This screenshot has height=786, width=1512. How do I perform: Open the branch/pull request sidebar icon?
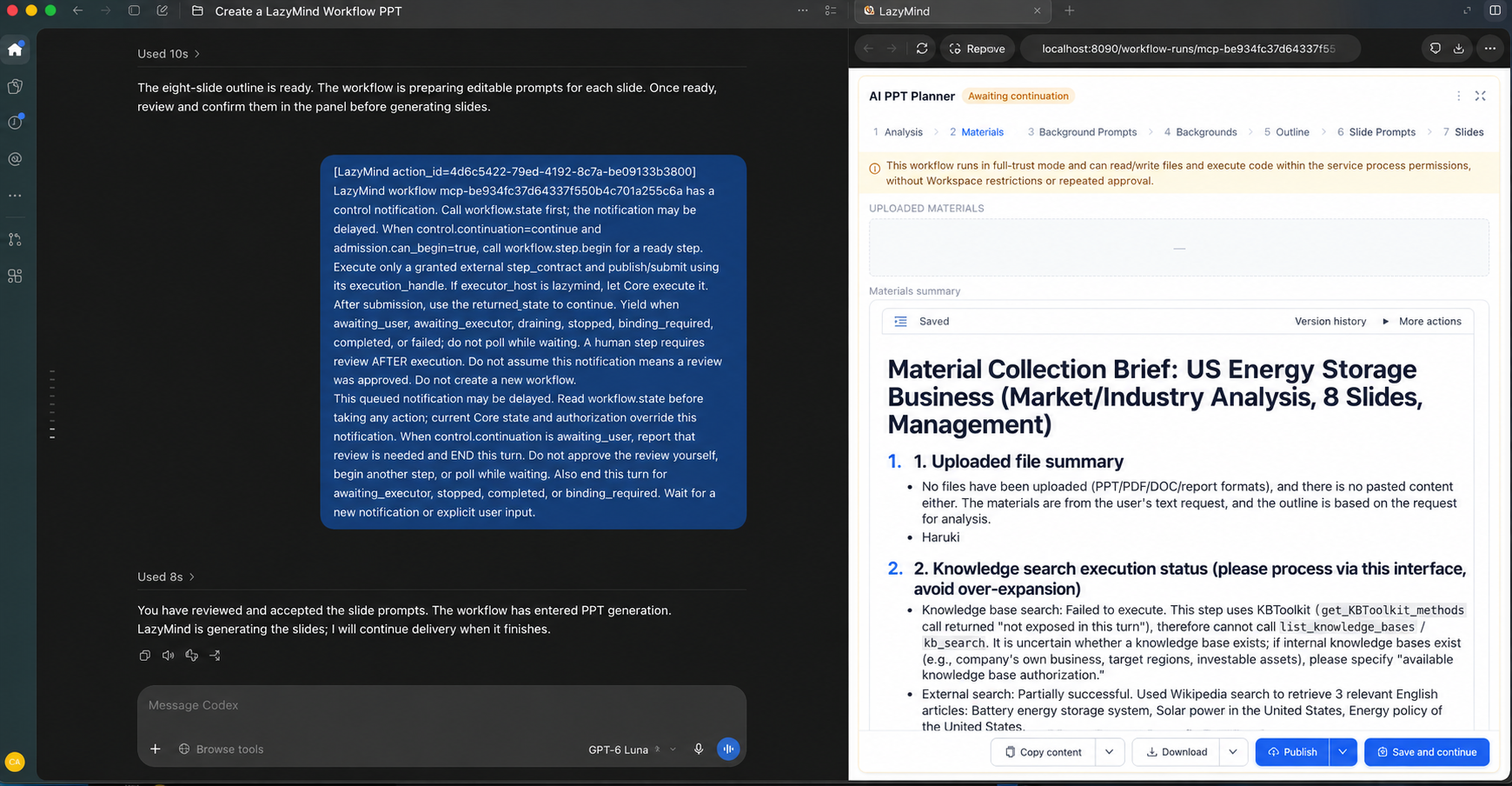click(15, 239)
